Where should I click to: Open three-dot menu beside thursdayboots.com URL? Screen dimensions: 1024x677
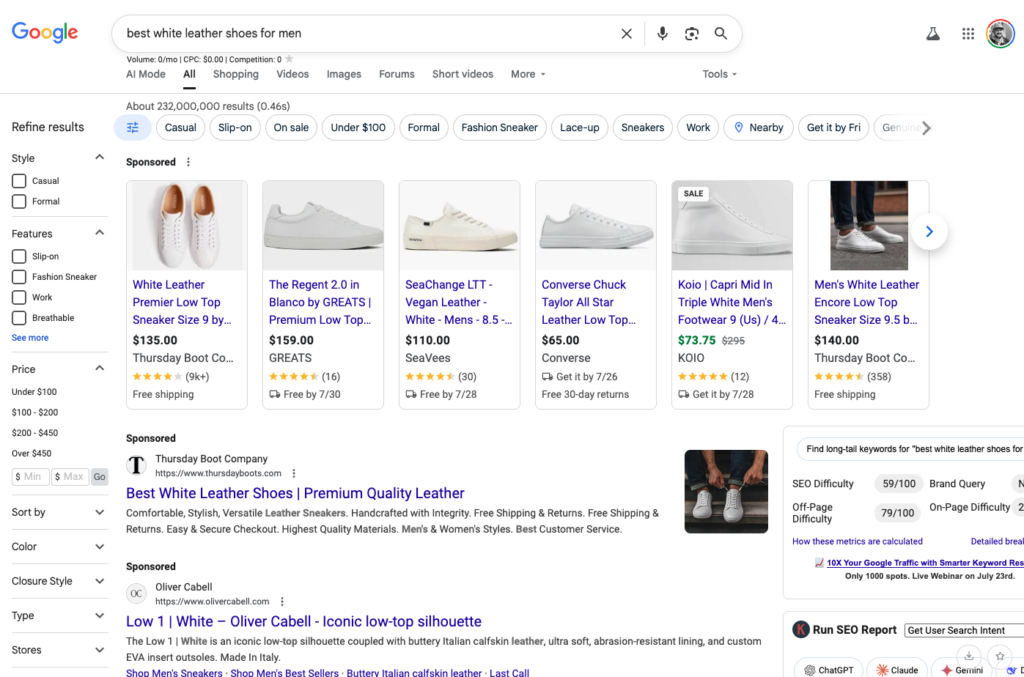[x=294, y=473]
